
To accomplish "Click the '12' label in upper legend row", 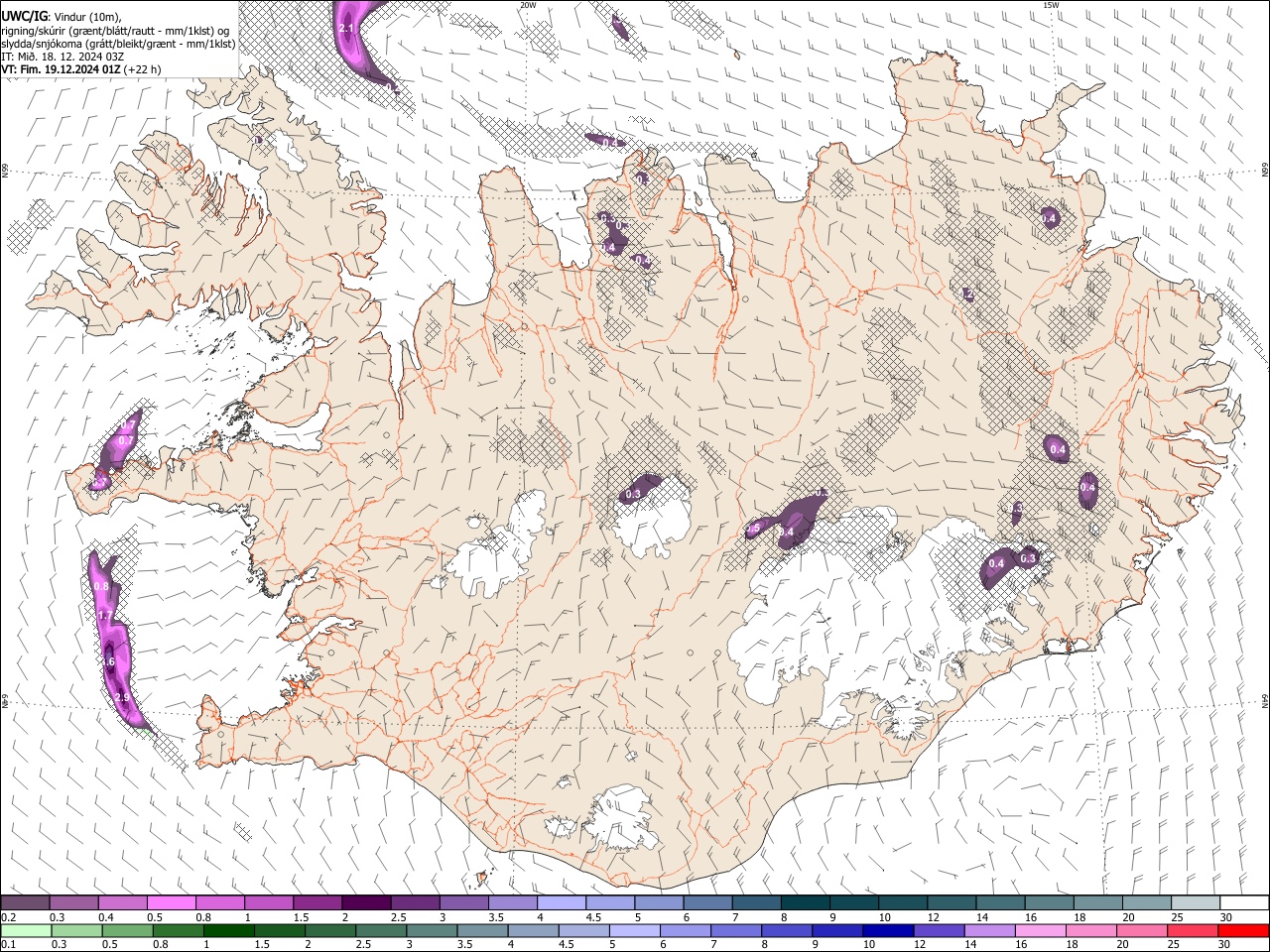I will click(x=933, y=917).
